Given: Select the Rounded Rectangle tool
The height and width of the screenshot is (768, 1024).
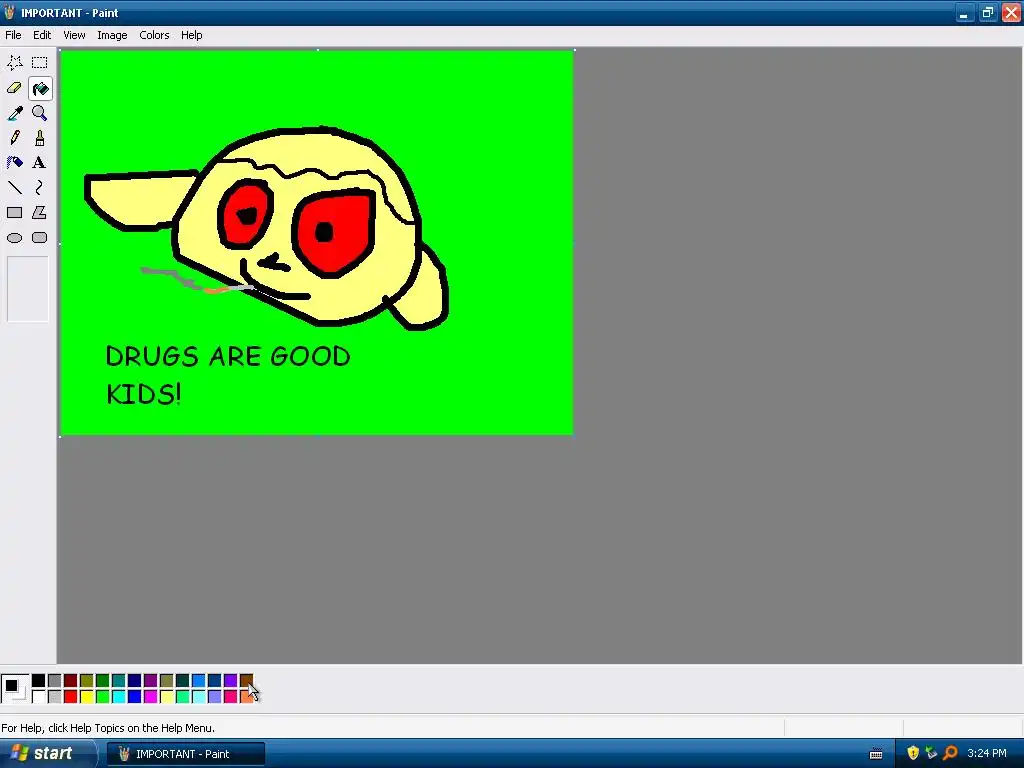Looking at the screenshot, I should click(40, 238).
